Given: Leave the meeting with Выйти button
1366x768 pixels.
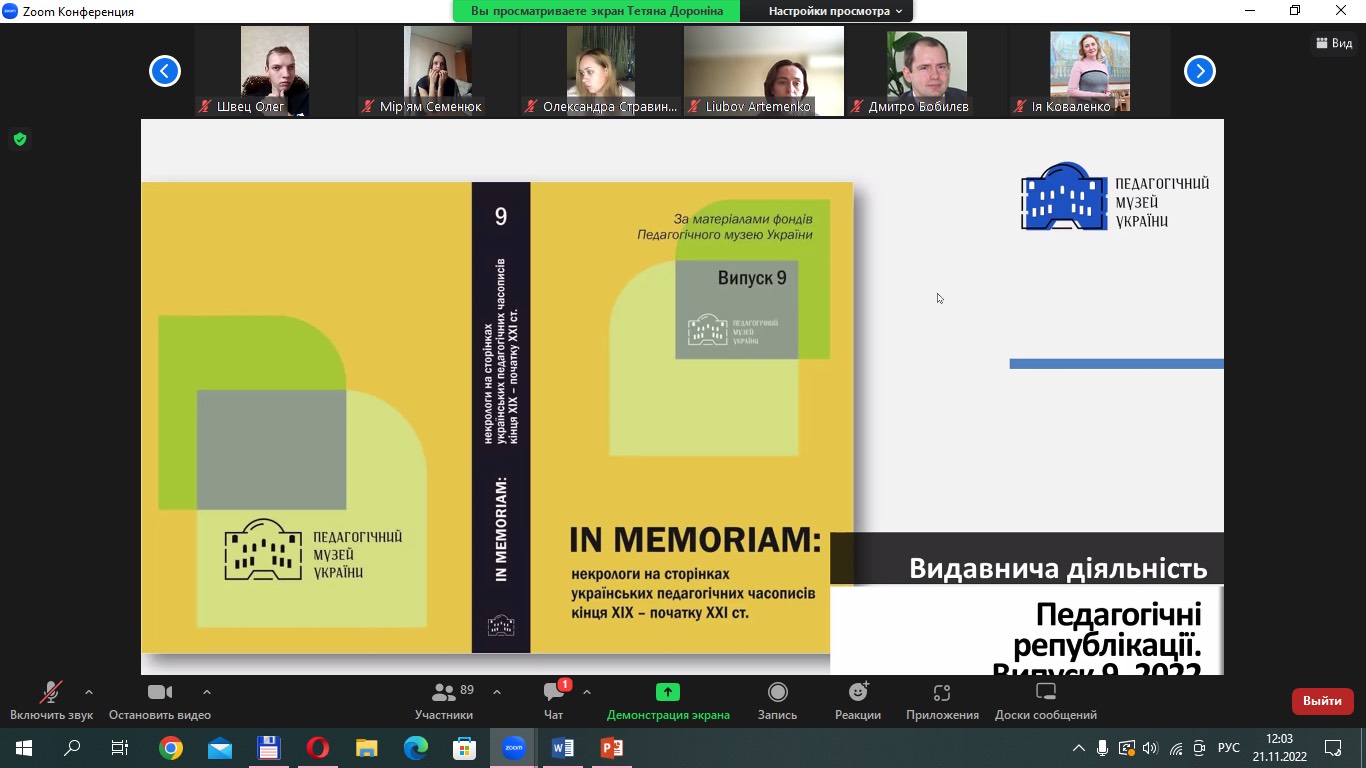Looking at the screenshot, I should tap(1322, 701).
